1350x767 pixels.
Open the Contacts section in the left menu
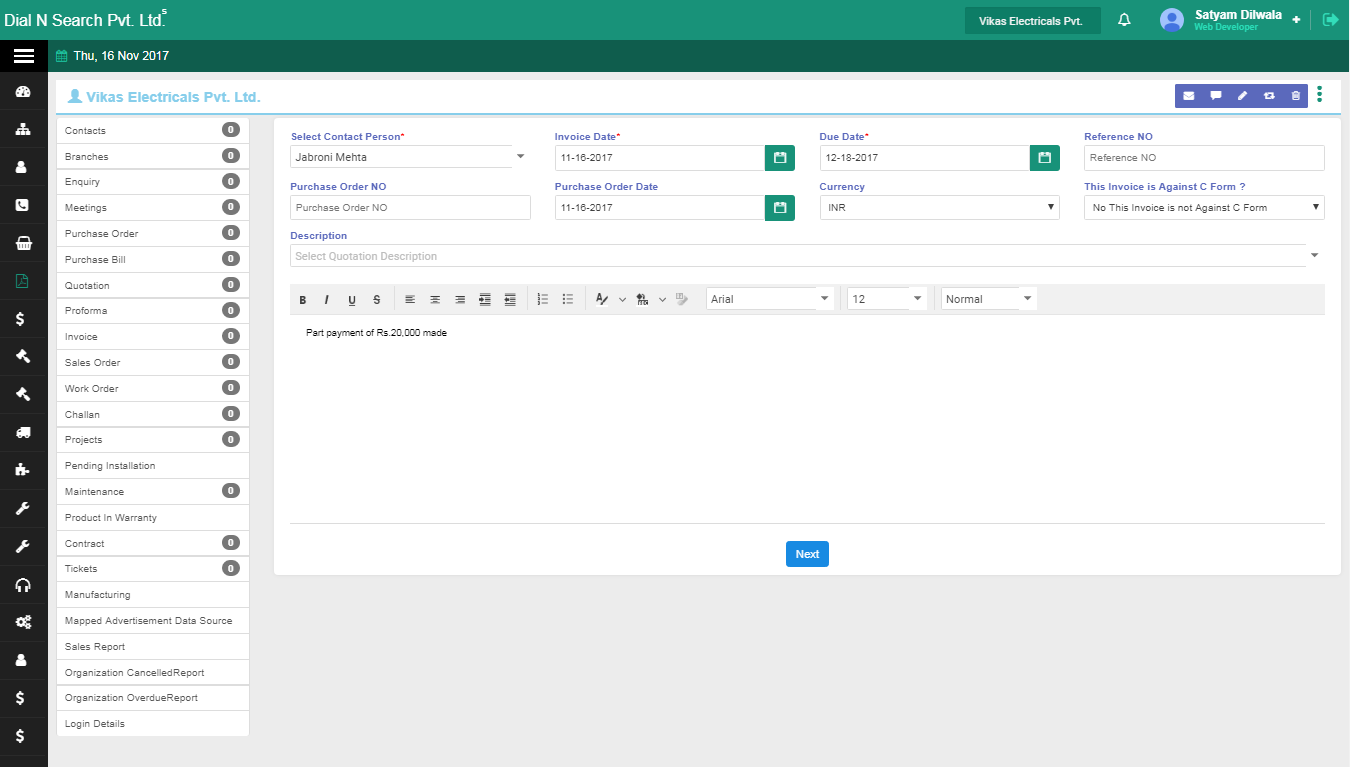tap(153, 130)
